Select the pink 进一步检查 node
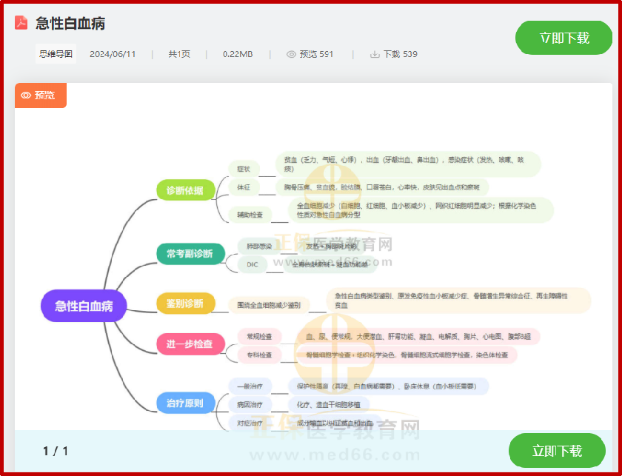The image size is (622, 476). click(x=188, y=344)
